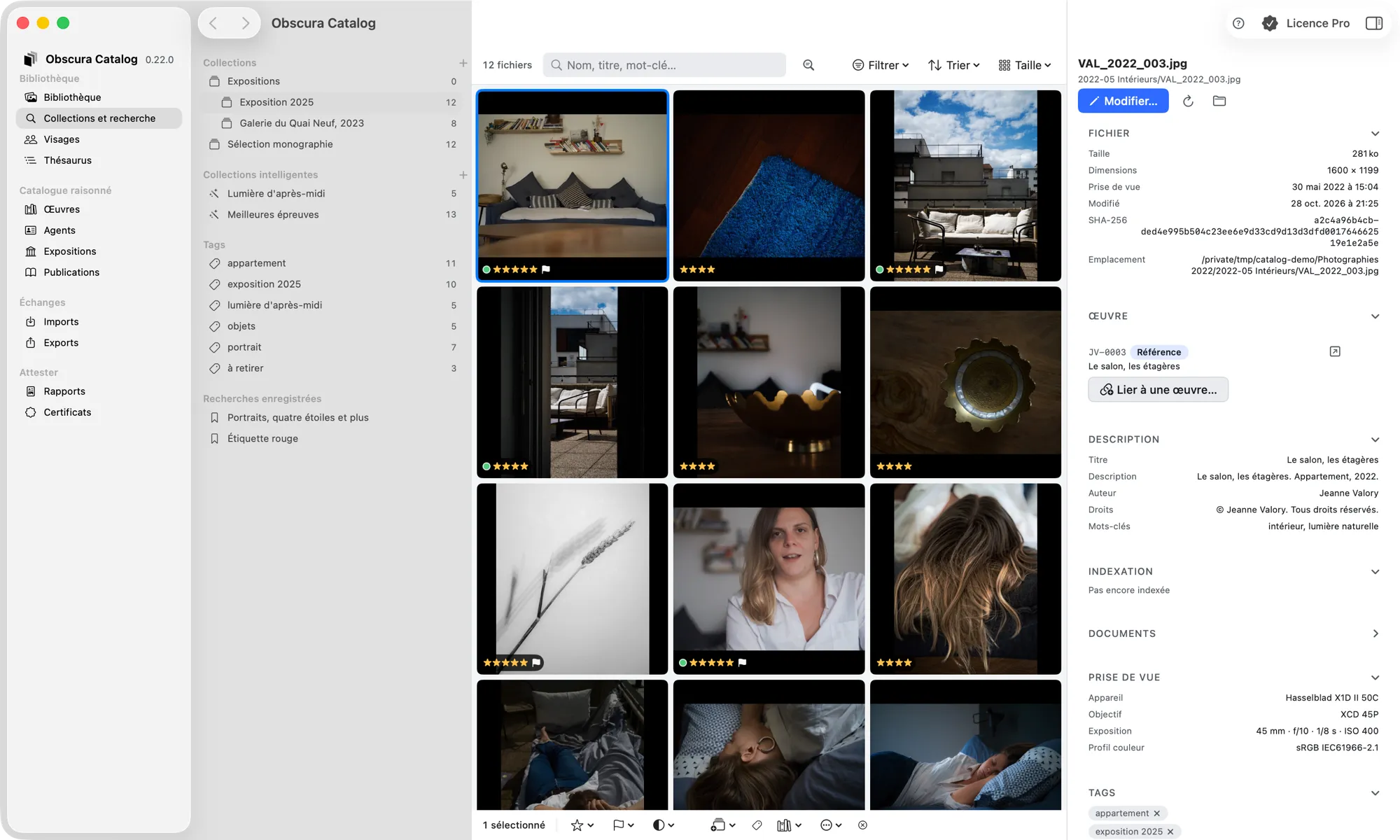
Task: Click the magnifier zoom icon next to search field
Action: click(x=808, y=65)
